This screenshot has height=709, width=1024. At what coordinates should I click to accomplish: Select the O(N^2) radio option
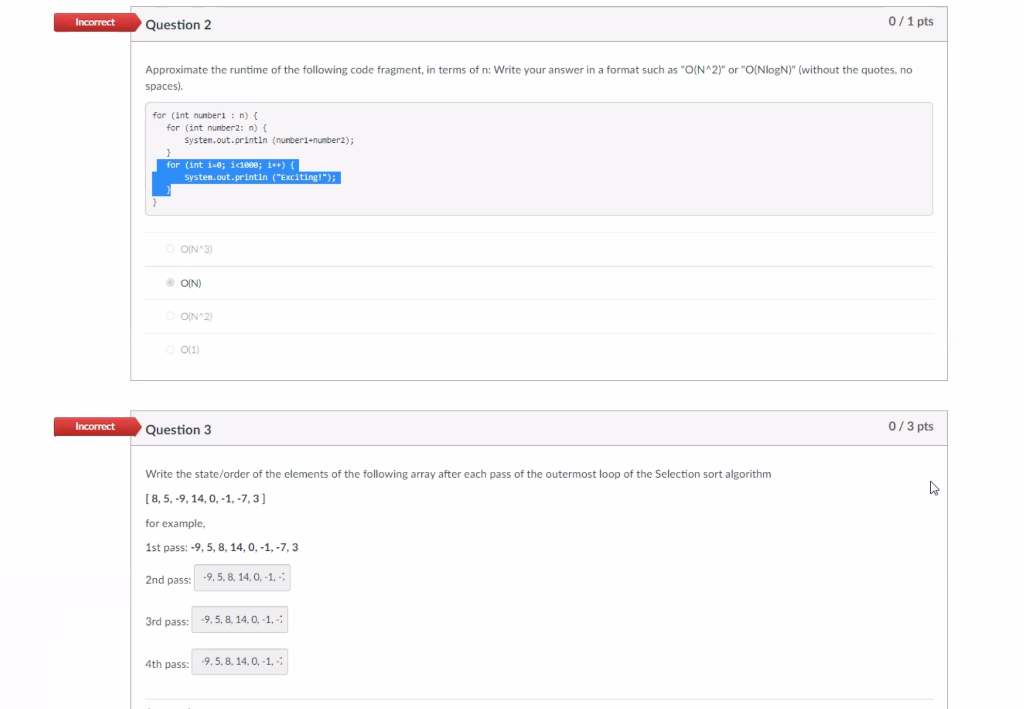pos(170,316)
